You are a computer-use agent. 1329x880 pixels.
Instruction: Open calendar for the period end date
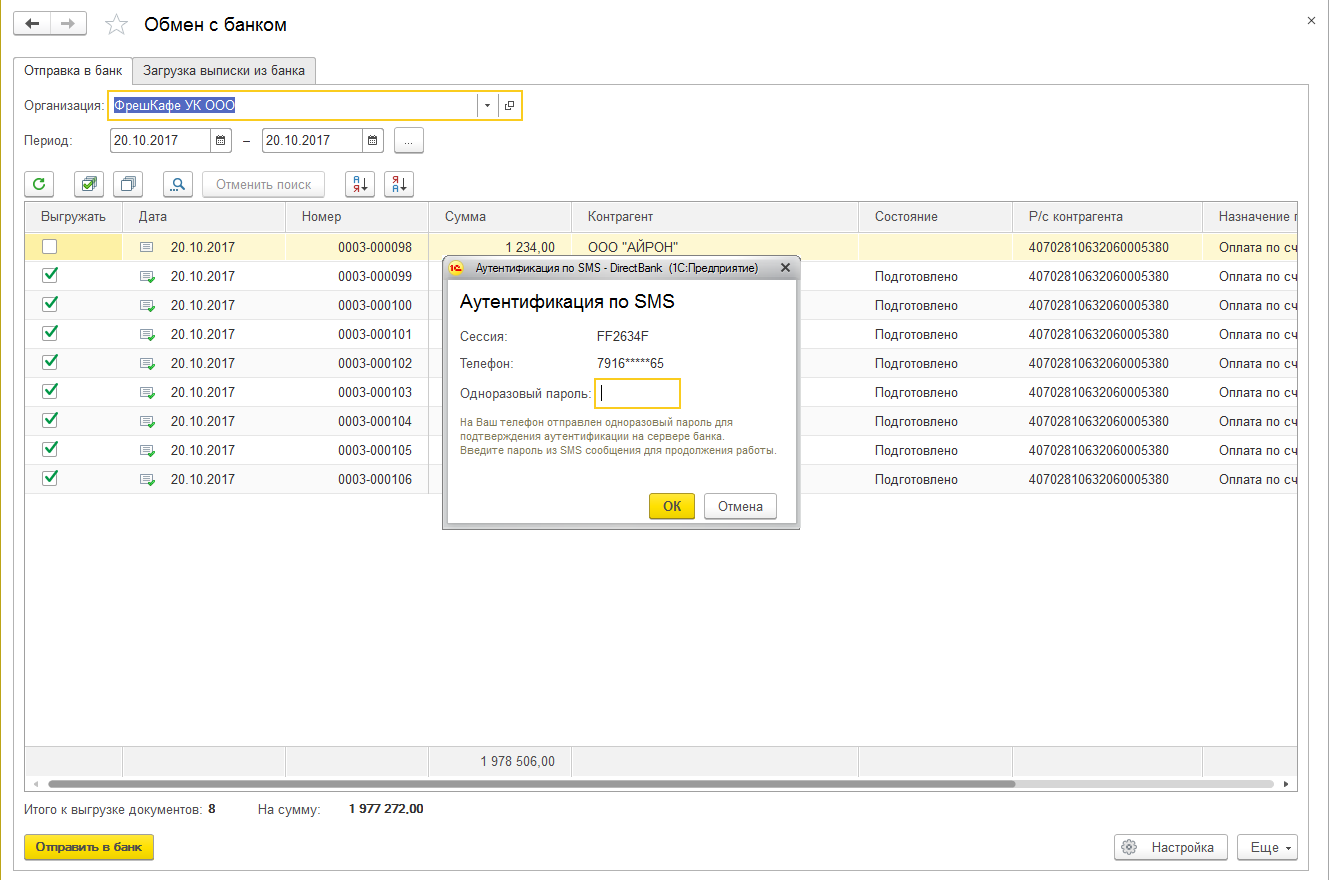coord(372,141)
